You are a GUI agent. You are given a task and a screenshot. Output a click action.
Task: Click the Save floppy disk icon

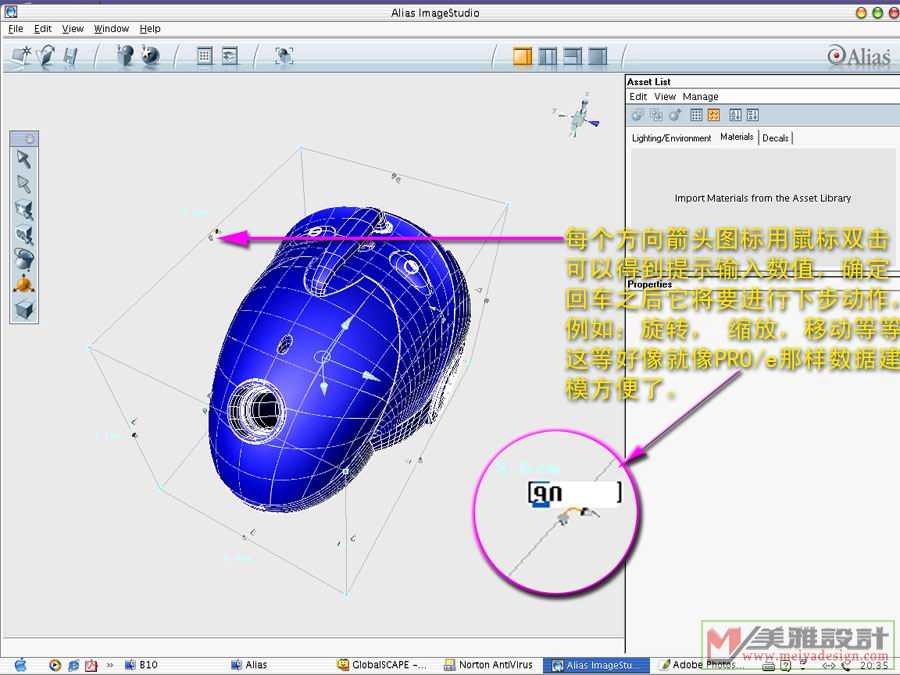[x=70, y=56]
